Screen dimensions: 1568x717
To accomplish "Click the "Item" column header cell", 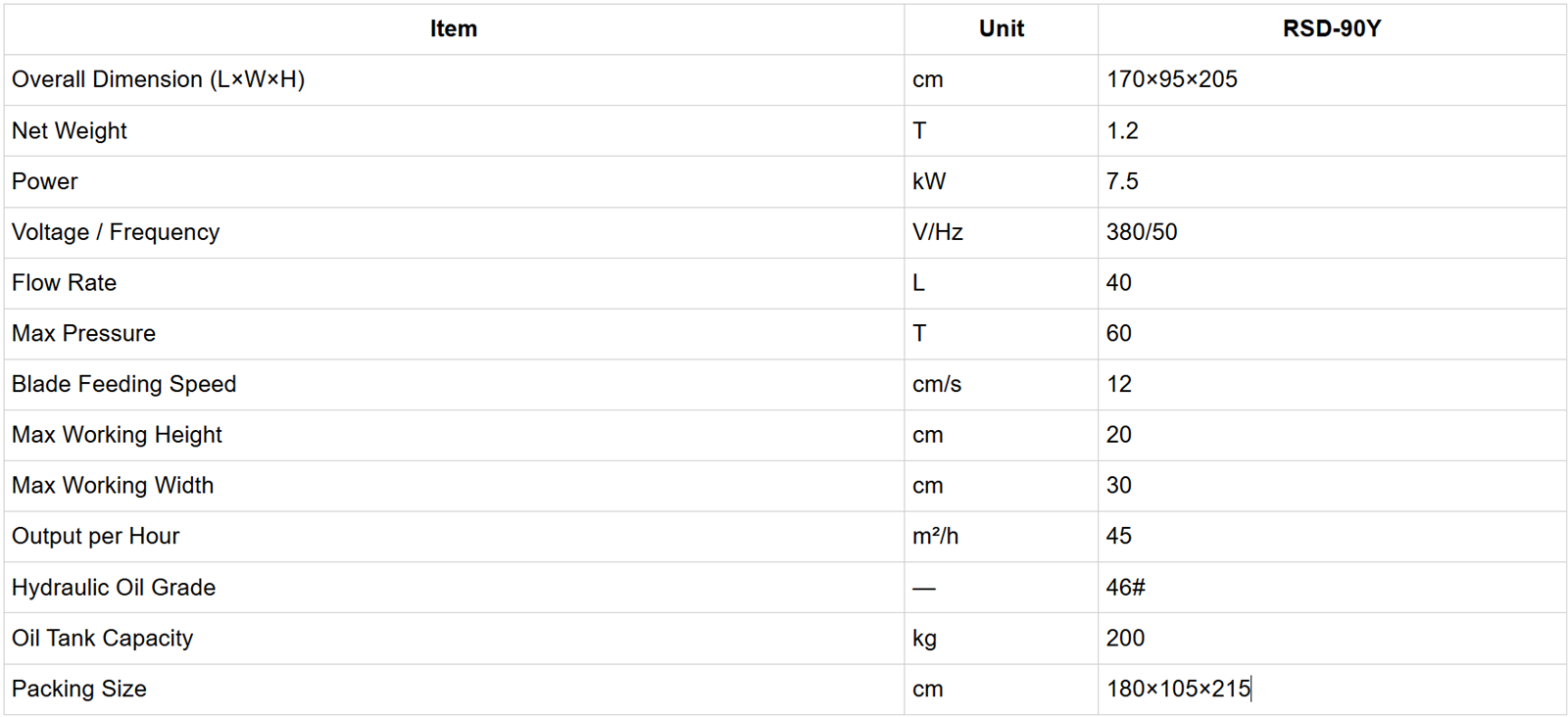I will point(454,29).
